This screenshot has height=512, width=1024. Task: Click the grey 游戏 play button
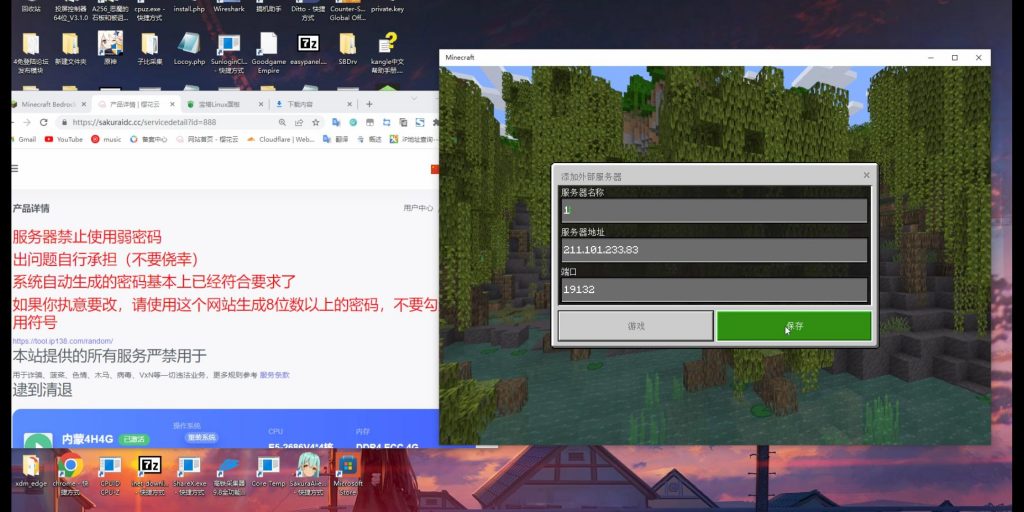click(x=635, y=326)
